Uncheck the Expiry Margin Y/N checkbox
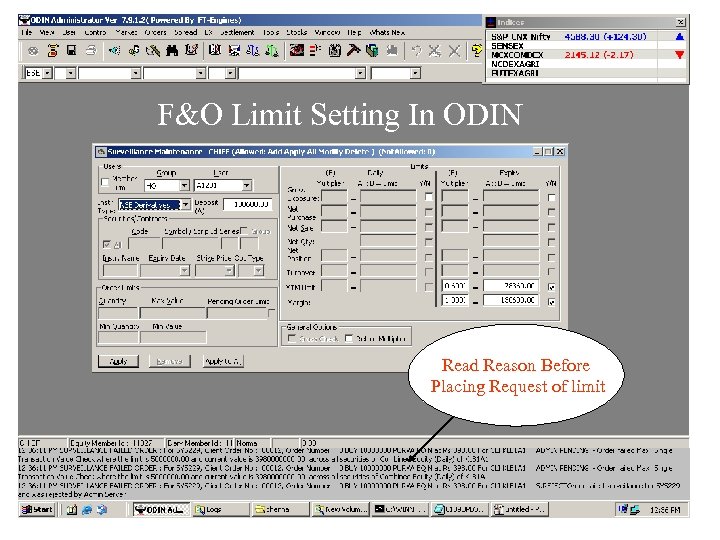Image resolution: width=720 pixels, height=540 pixels. coord(551,302)
